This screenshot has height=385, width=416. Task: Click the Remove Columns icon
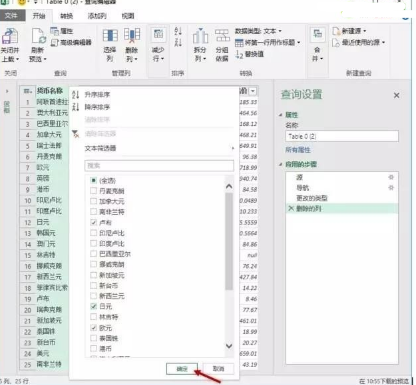[x=132, y=36]
